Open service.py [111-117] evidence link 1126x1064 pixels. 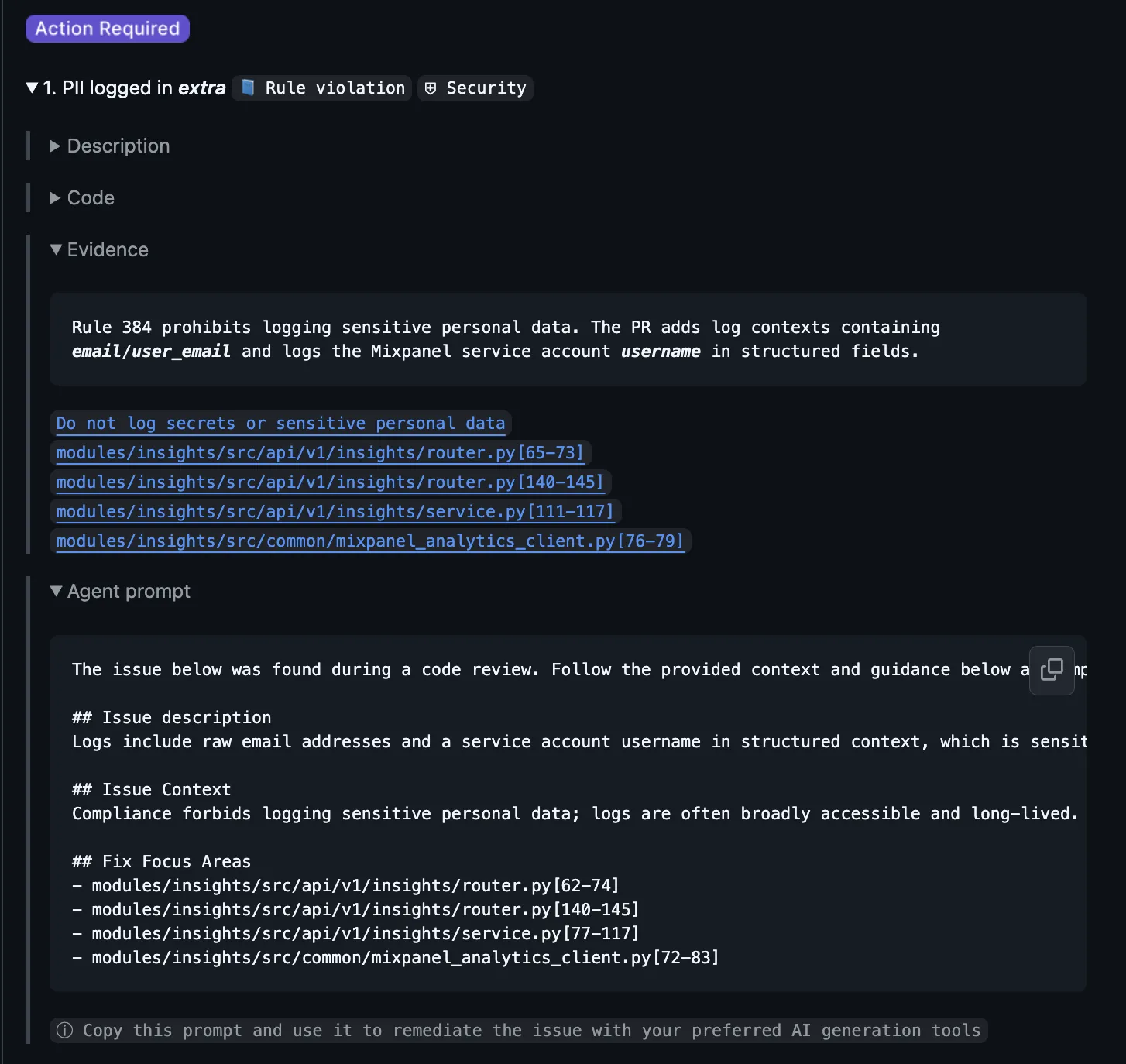click(x=335, y=512)
